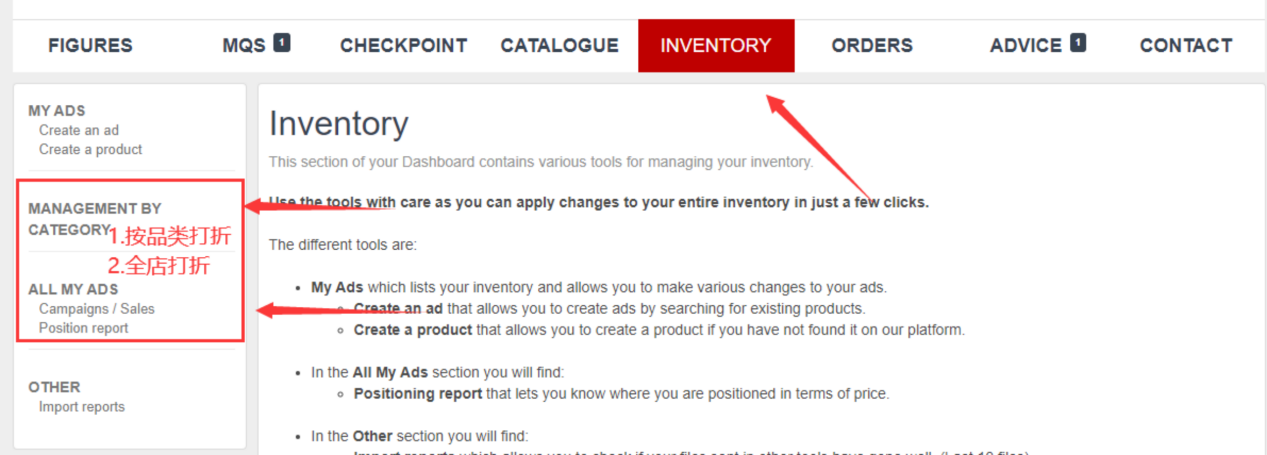
Task: Open the CATALOGUE tab
Action: click(559, 45)
